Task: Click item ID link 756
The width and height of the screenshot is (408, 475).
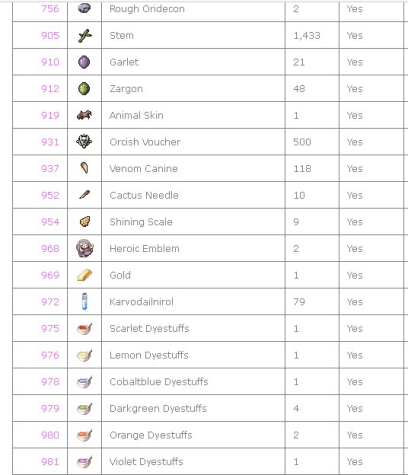Action: [50, 9]
